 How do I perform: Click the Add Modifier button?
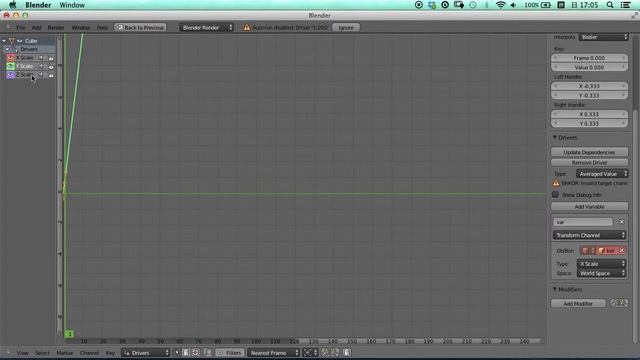point(578,304)
